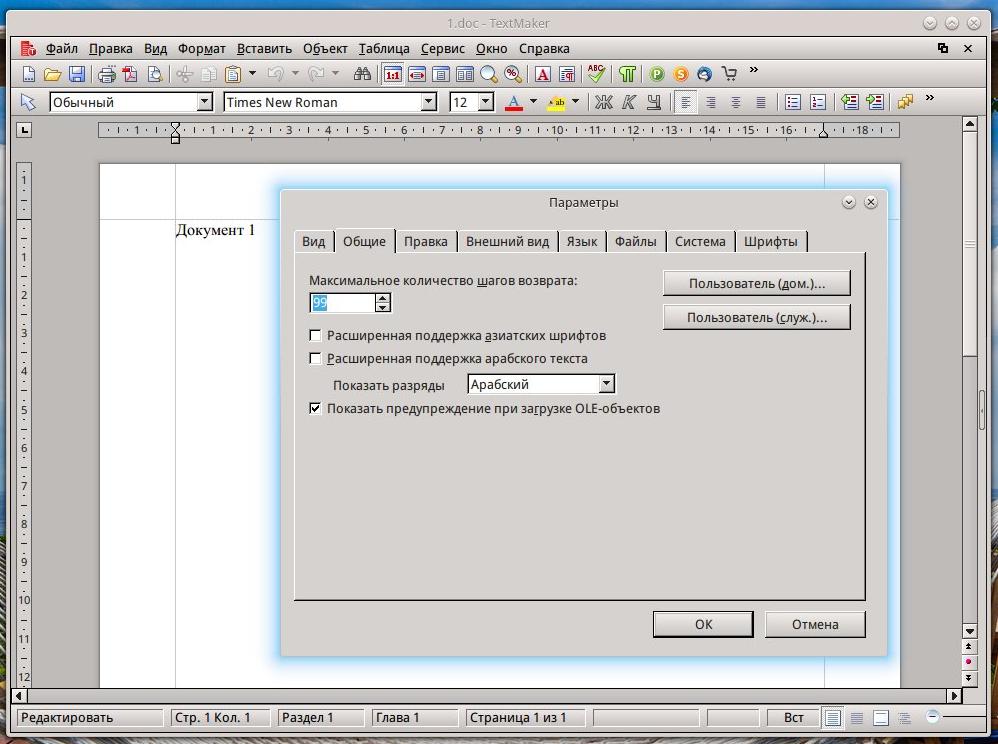Run spell check ABC icon
Image resolution: width=998 pixels, height=744 pixels.
(x=596, y=73)
